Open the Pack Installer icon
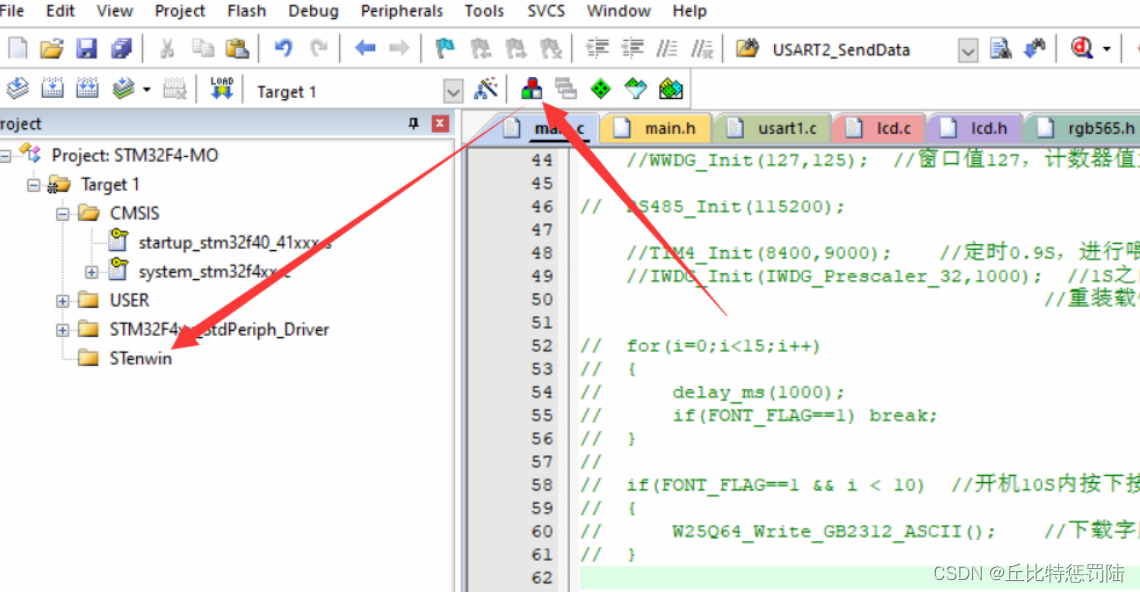This screenshot has width=1140, height=592. (670, 89)
